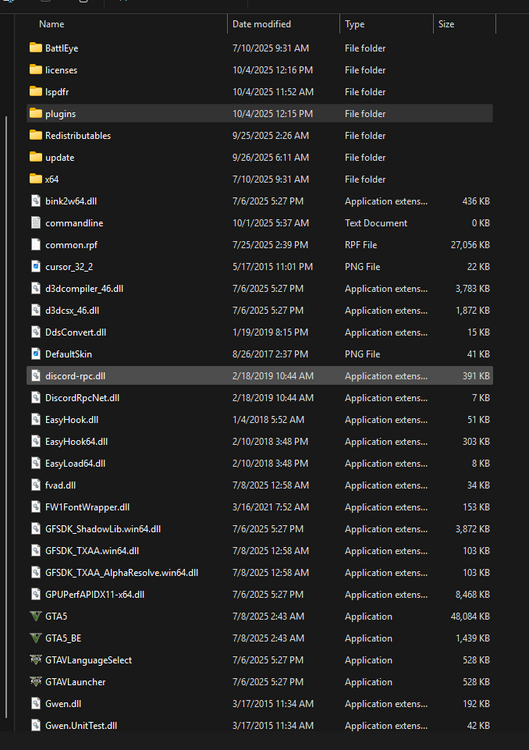529x750 pixels.
Task: Click the lspdfr folder icon
Action: [x=36, y=91]
